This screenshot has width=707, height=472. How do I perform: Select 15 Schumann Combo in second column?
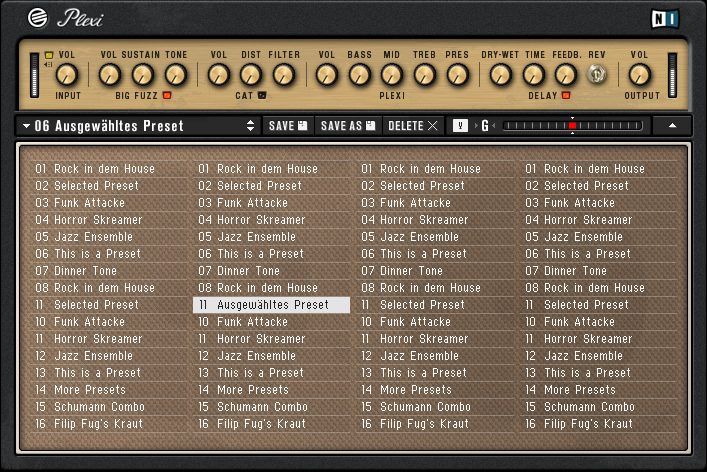(x=271, y=407)
